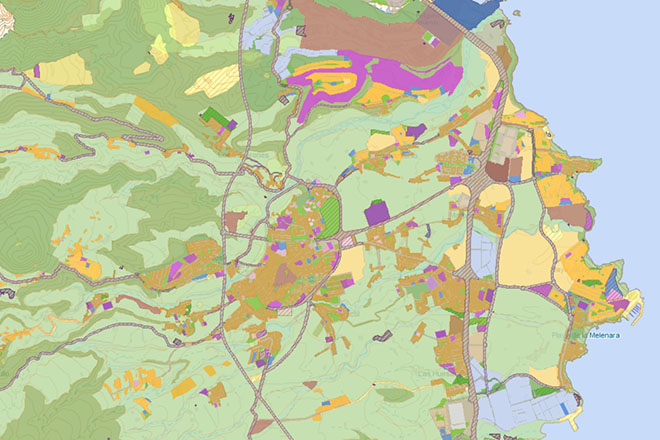The image size is (660, 440).
Task: Select the purple square parcel near center
Action: tap(376, 211)
